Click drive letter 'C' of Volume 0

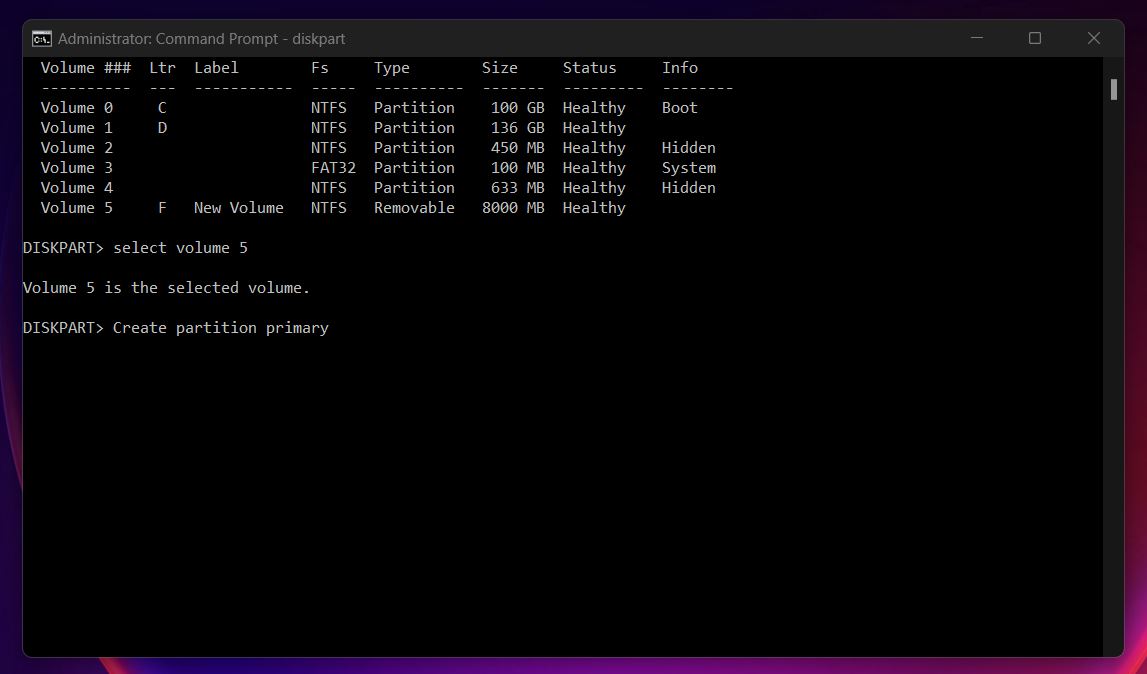point(162,108)
